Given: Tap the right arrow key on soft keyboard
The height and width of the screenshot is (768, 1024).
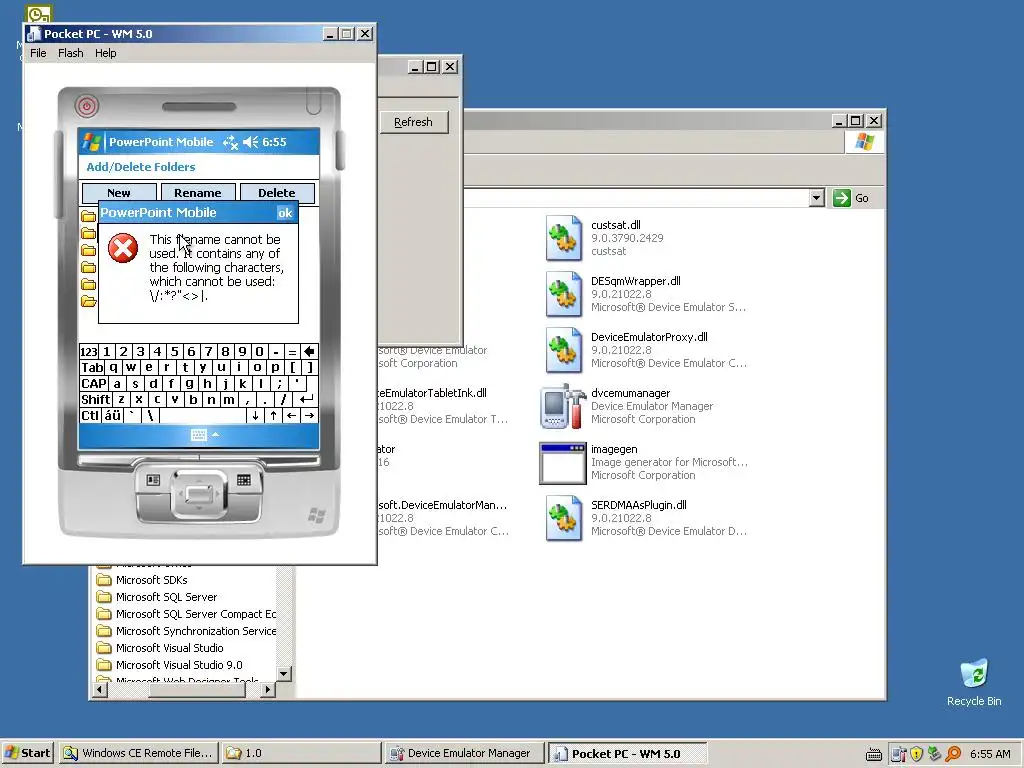Looking at the screenshot, I should click(310, 415).
